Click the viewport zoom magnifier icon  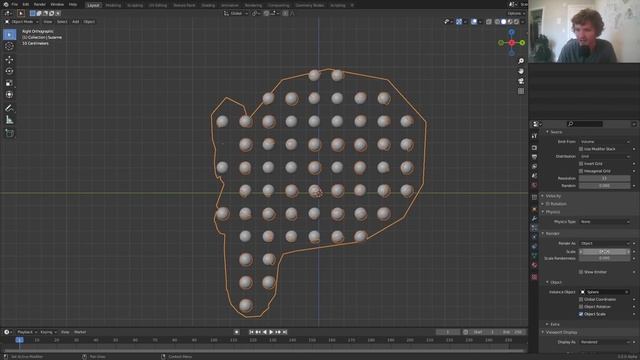click(x=521, y=61)
